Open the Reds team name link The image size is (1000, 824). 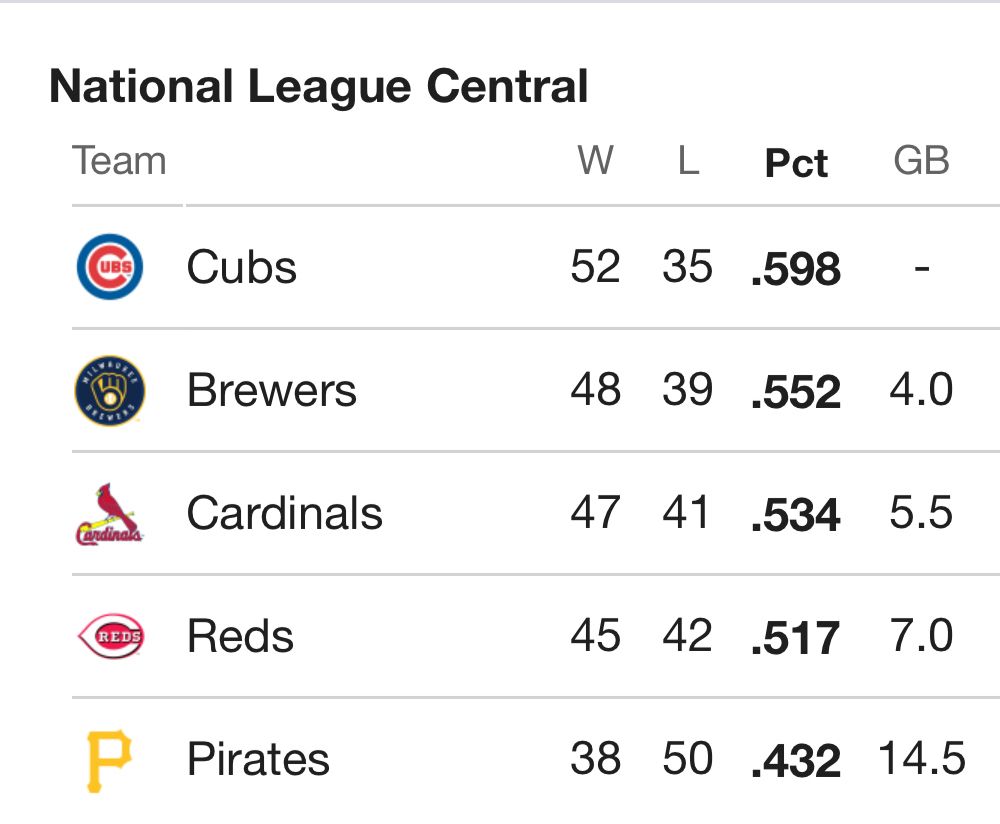240,636
